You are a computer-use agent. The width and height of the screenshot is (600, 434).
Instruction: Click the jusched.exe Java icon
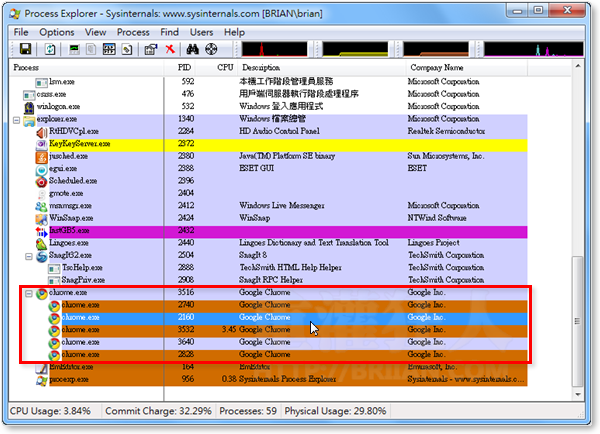coord(41,157)
